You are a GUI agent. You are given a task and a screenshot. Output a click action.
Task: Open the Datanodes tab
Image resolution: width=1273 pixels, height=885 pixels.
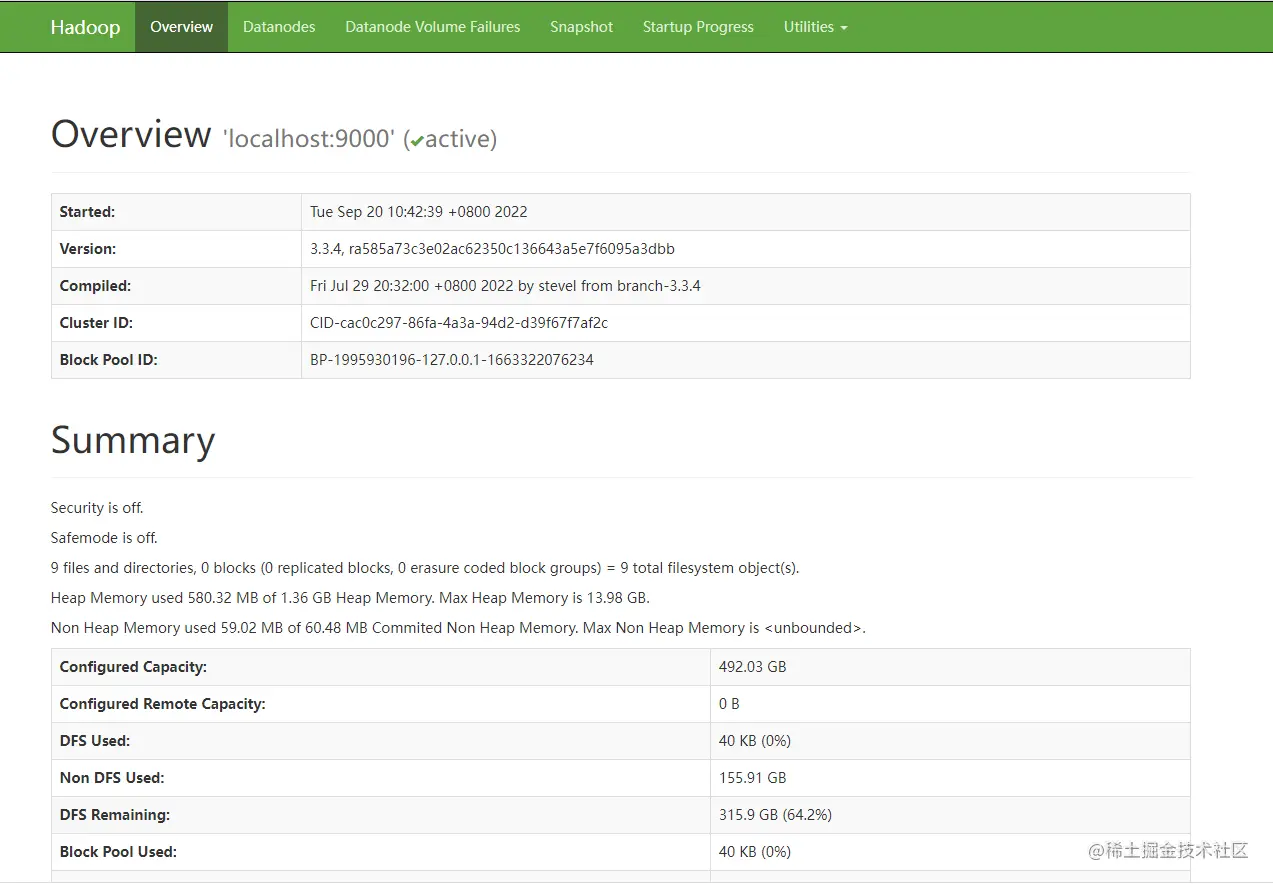pyautogui.click(x=279, y=27)
